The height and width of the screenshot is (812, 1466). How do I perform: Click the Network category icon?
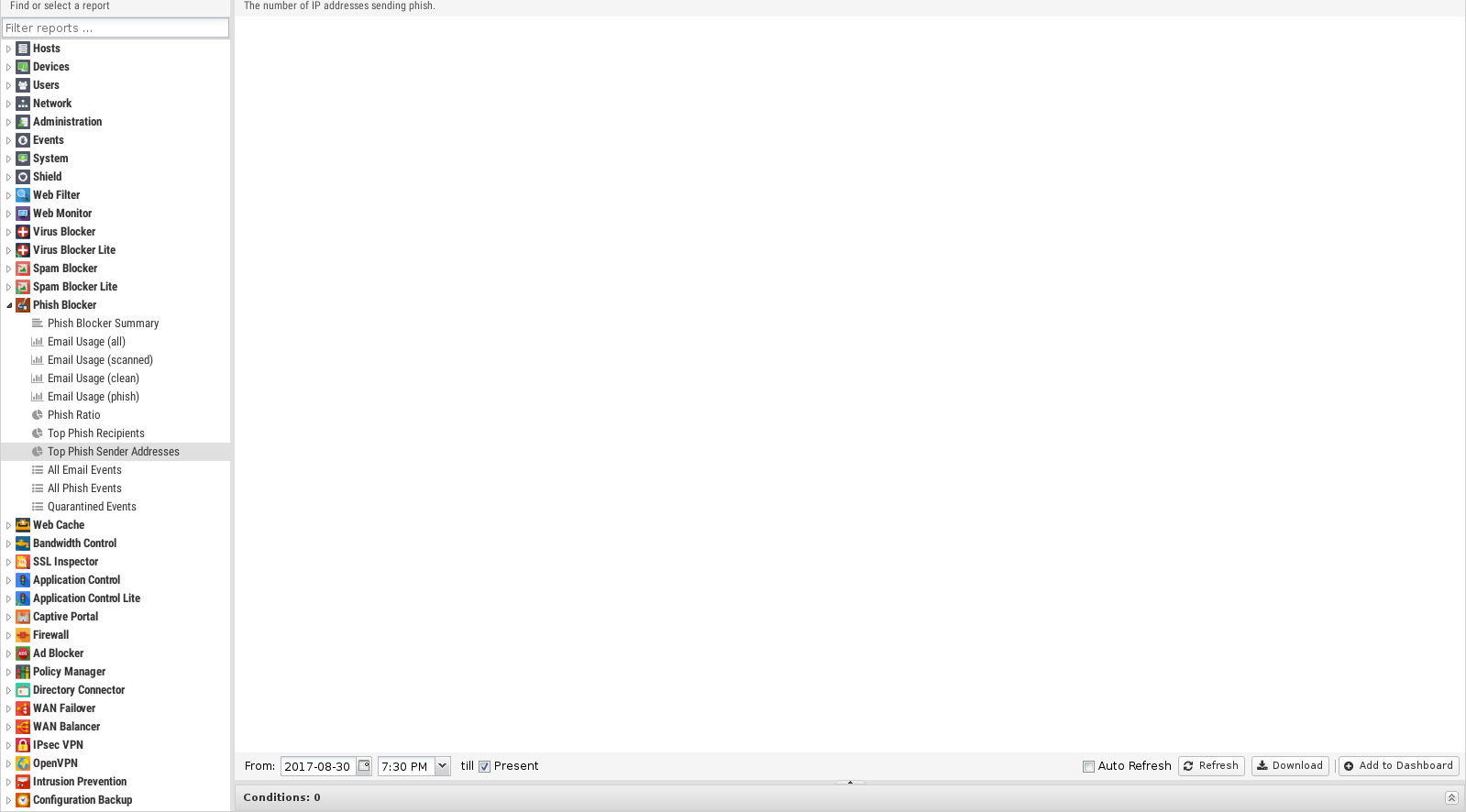(23, 104)
